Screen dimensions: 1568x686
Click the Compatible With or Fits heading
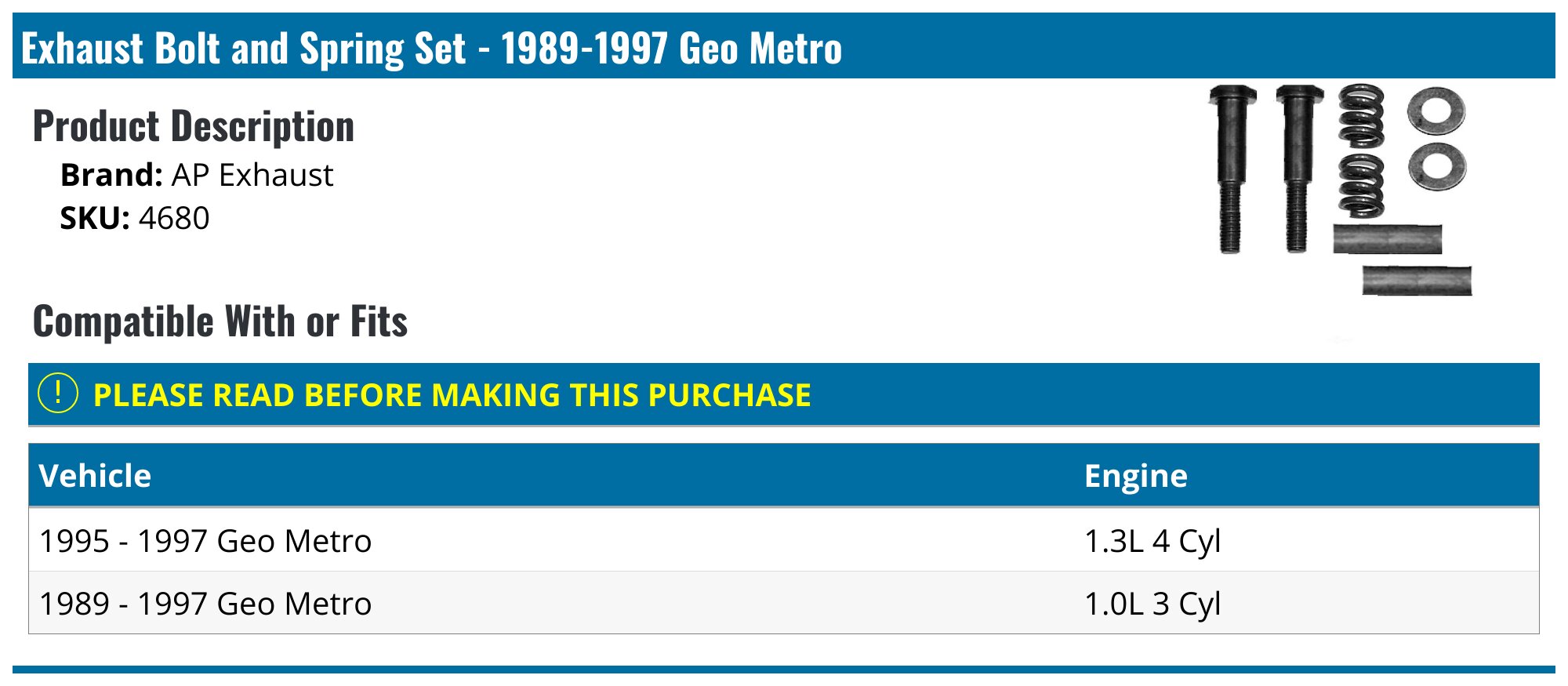click(220, 321)
